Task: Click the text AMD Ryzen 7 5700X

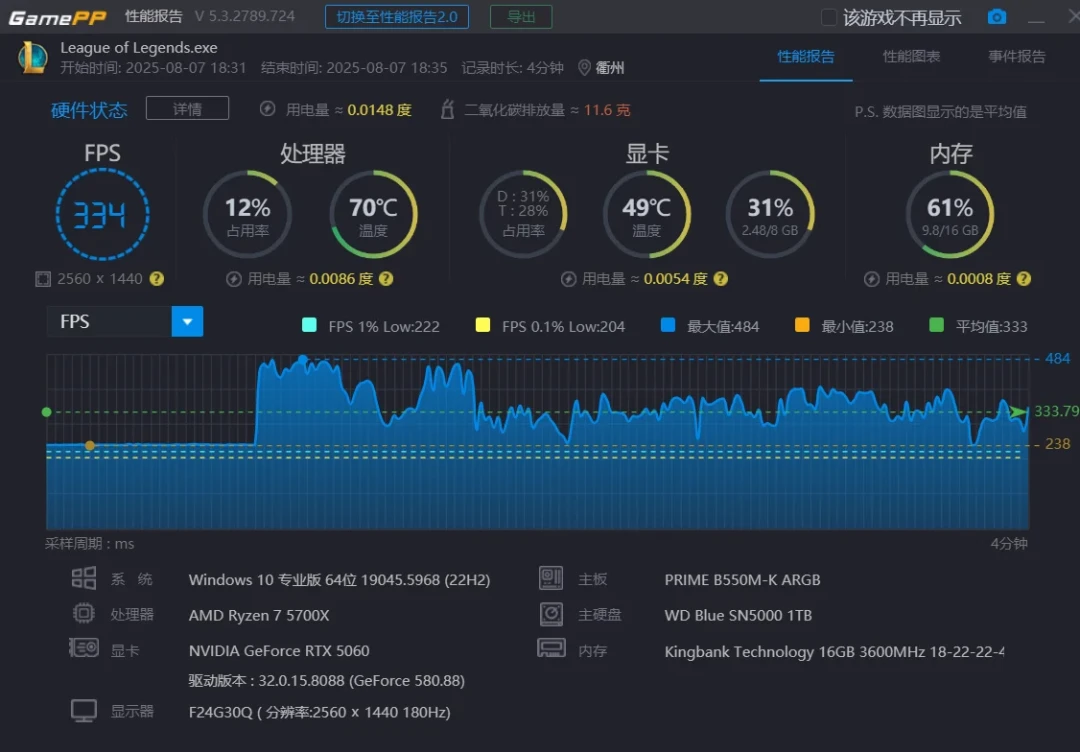Action: coord(259,615)
